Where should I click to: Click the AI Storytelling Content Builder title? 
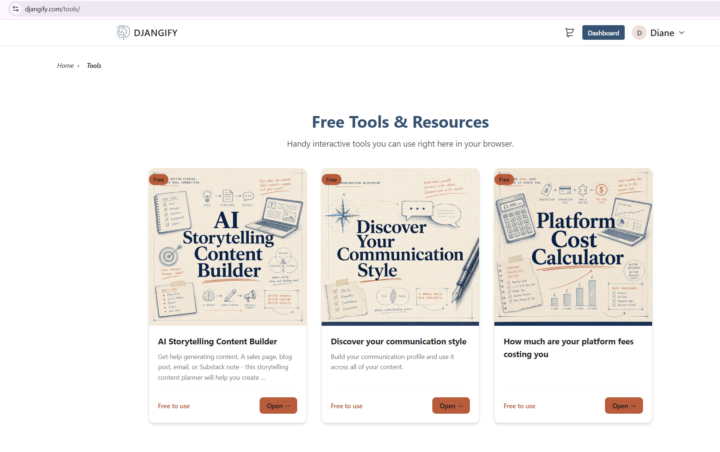(217, 341)
